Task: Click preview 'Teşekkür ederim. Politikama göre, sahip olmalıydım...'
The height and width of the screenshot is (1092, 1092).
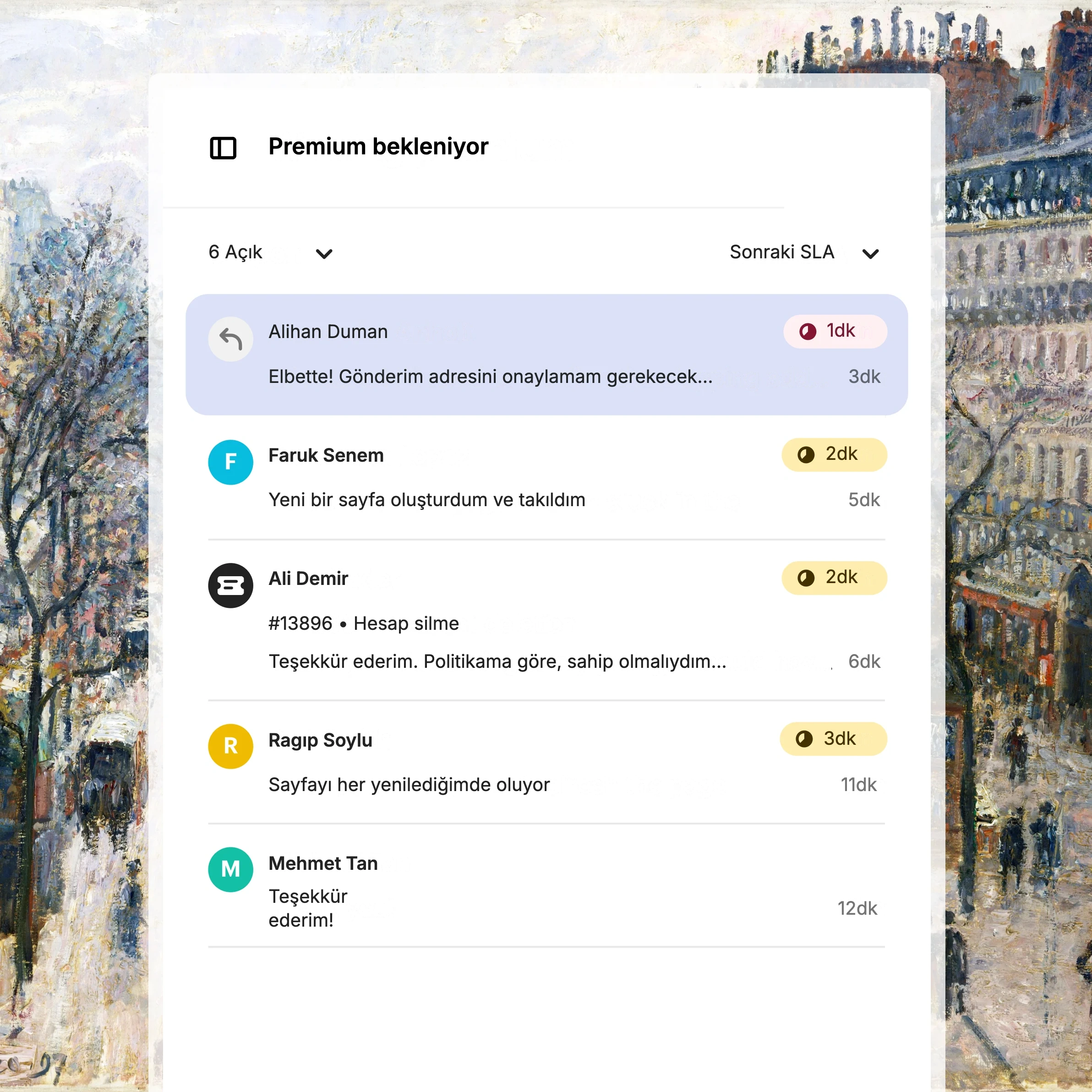Action: [497, 661]
